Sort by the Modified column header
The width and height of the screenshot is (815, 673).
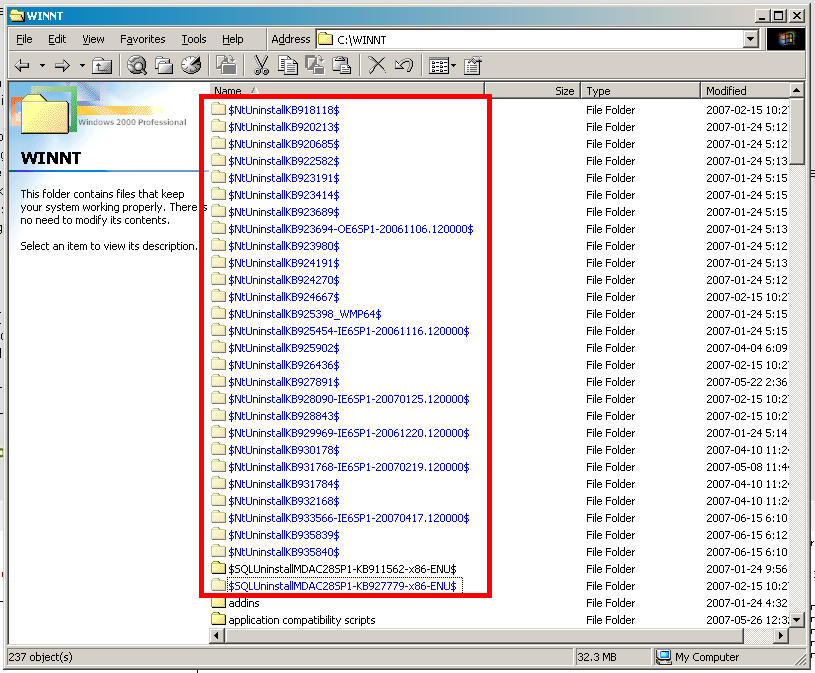point(745,91)
